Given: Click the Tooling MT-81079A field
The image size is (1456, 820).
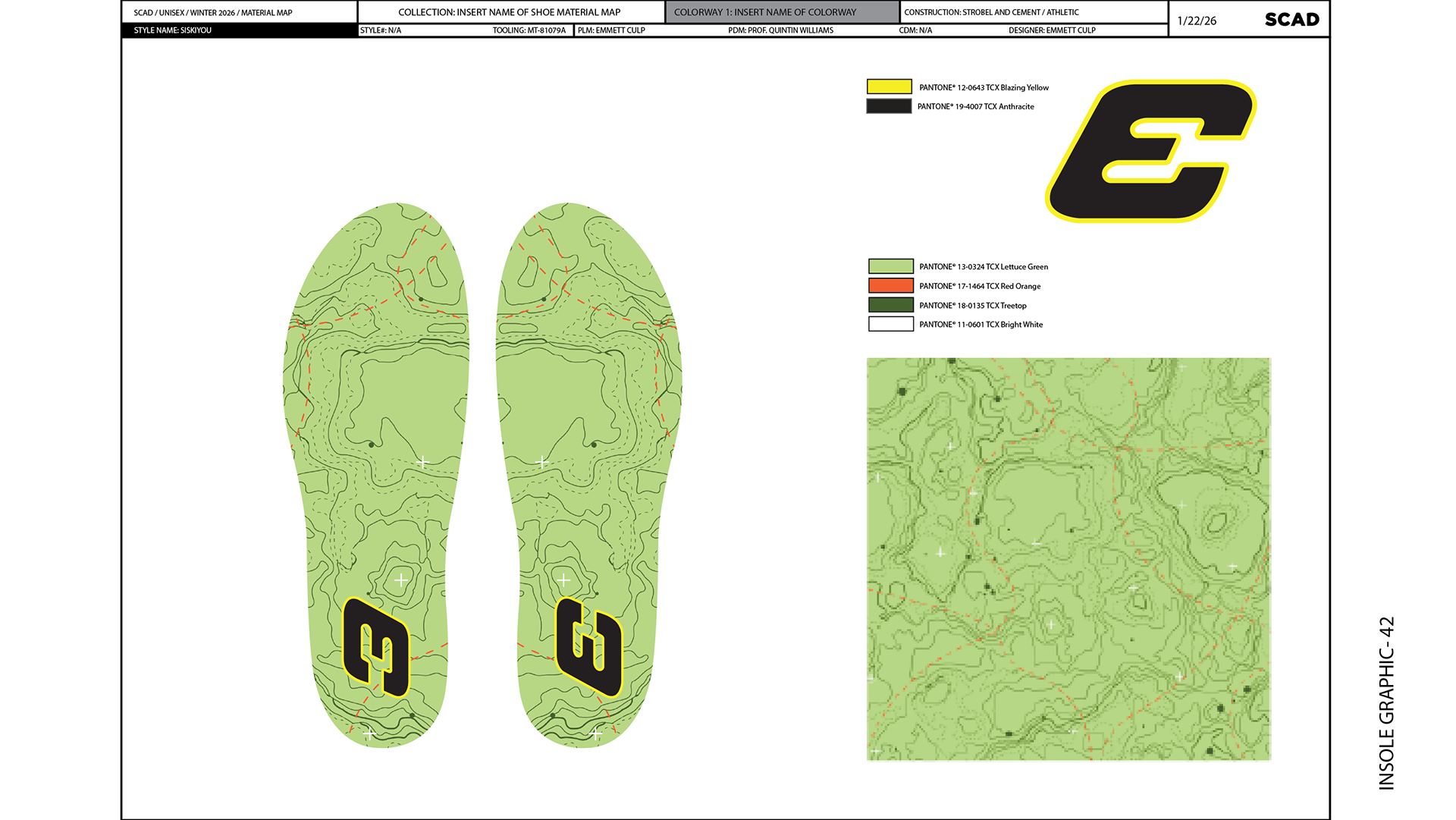Looking at the screenshot, I should pyautogui.click(x=529, y=30).
